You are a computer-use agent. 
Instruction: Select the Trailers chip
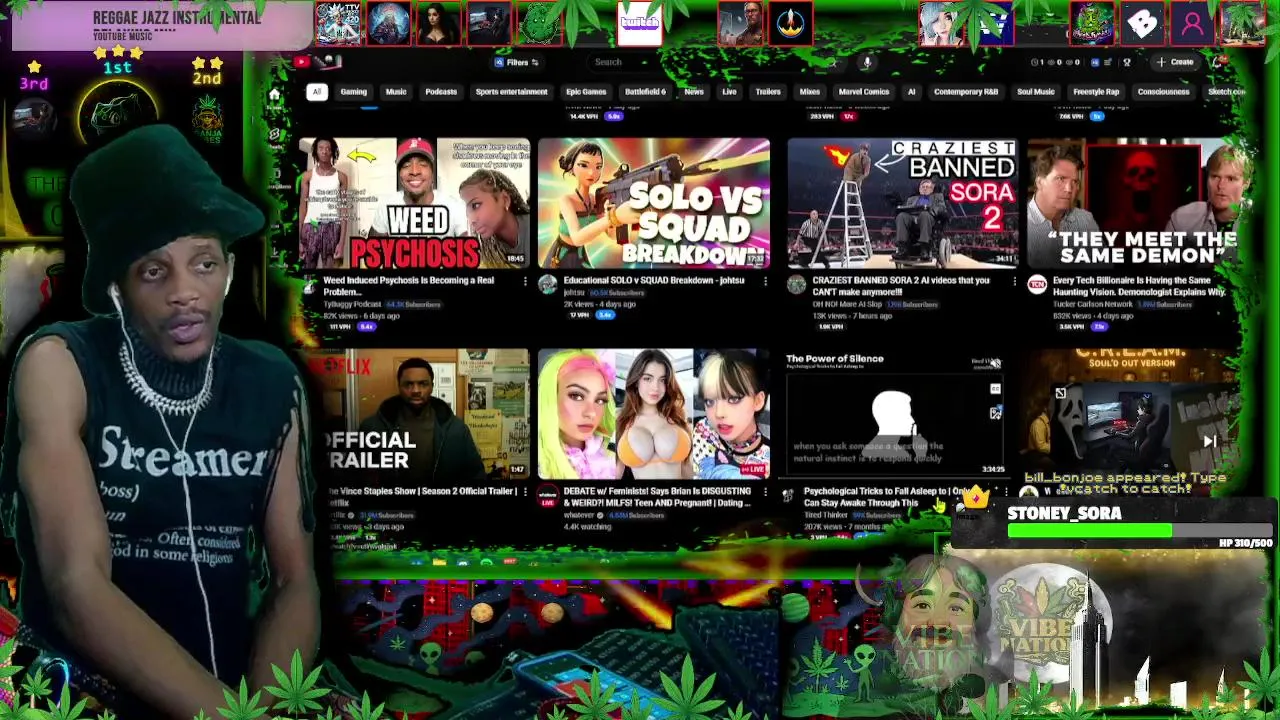point(768,92)
